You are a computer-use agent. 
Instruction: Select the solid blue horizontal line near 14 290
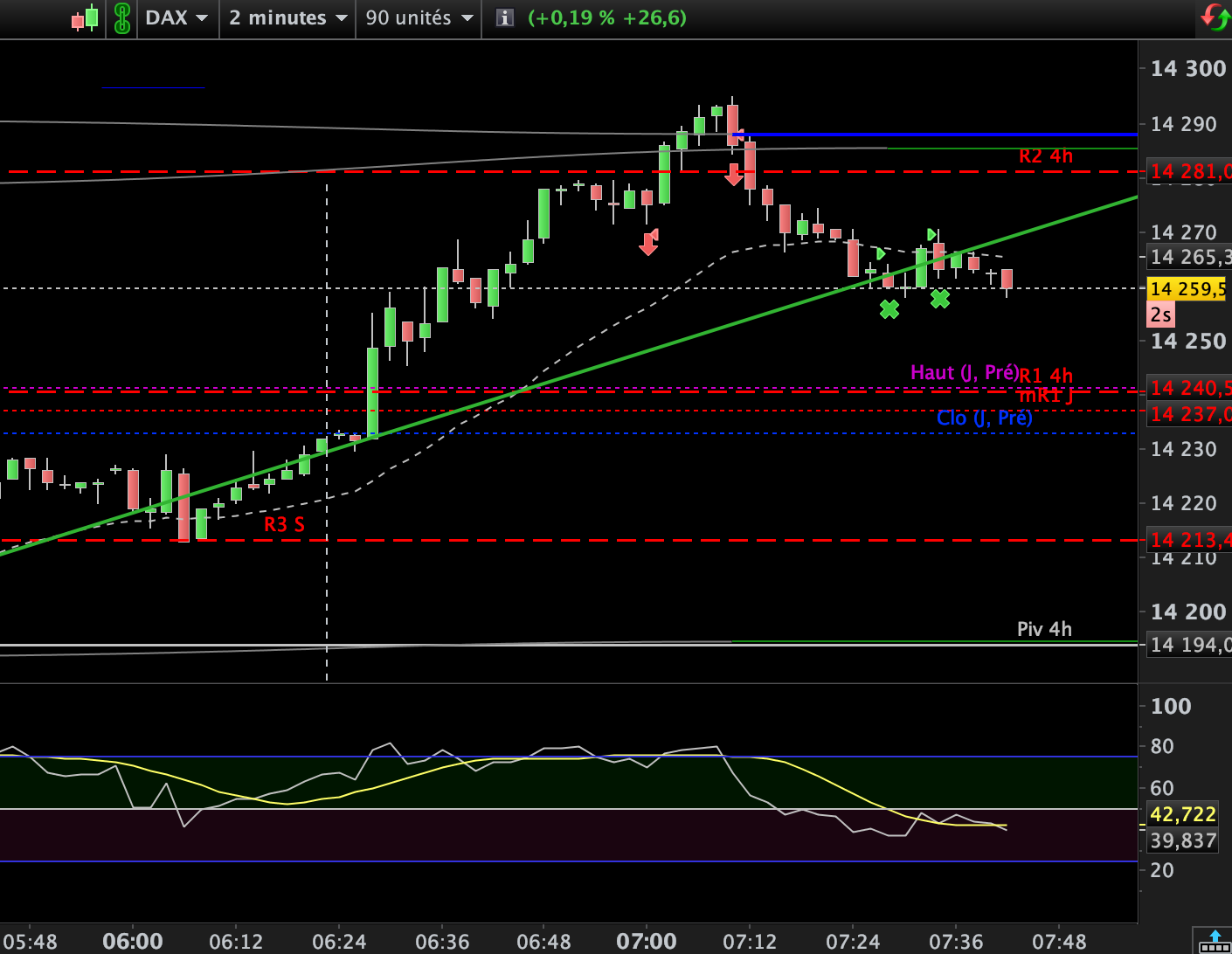pos(935,135)
